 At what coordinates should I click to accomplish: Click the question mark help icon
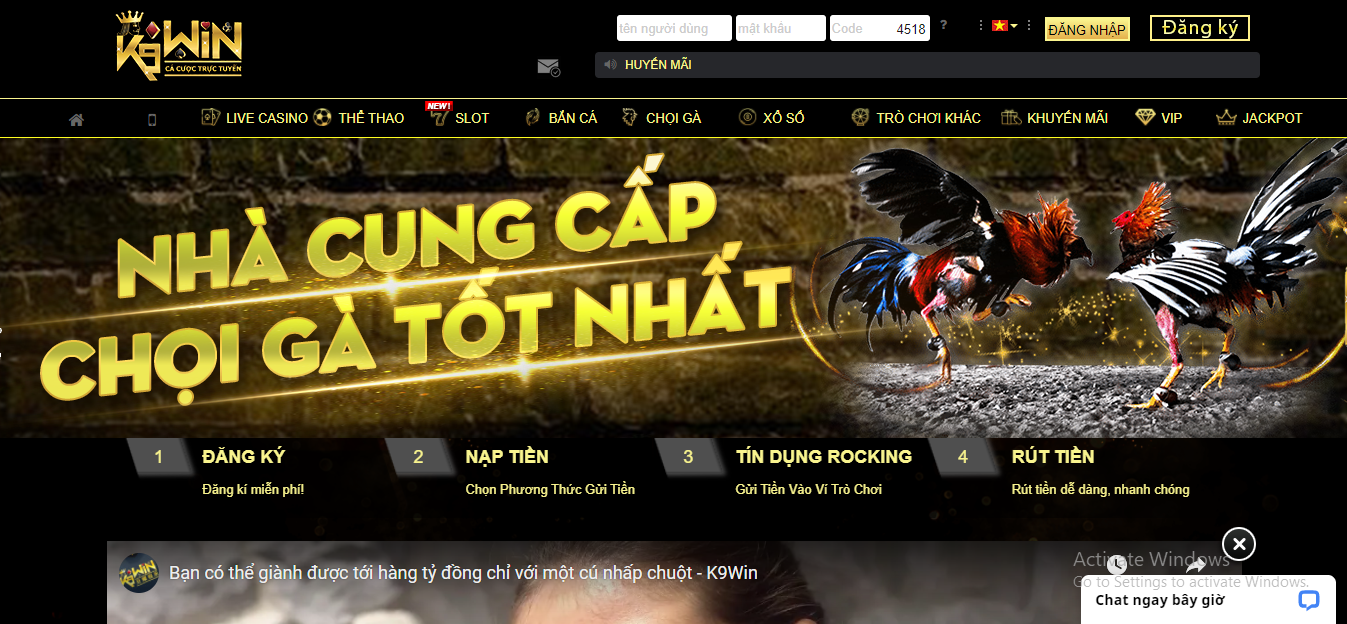click(x=943, y=24)
